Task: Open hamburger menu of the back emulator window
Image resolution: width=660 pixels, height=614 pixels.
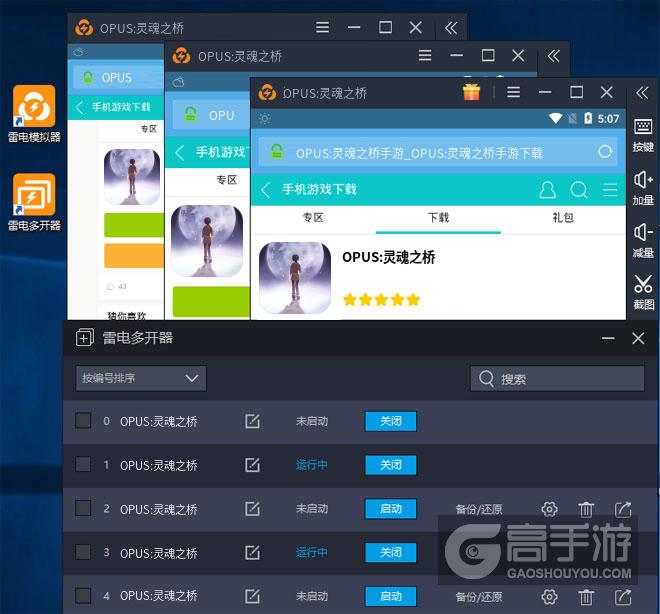Action: pos(322,27)
